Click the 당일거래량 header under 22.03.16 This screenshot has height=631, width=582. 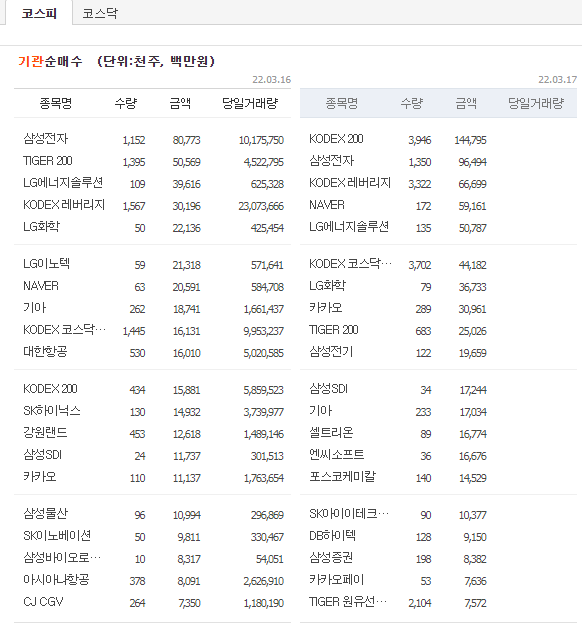[250, 104]
